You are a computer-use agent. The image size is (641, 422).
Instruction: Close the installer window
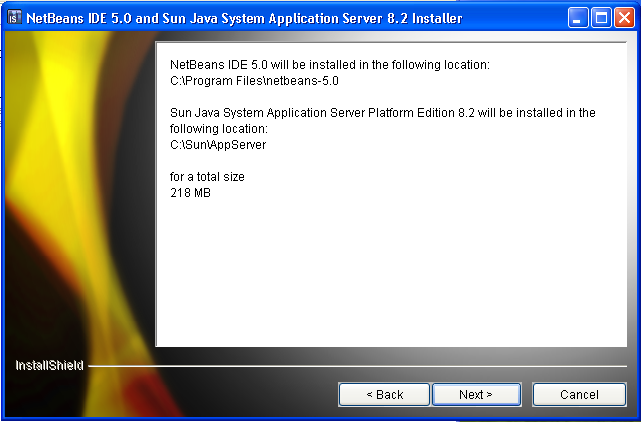[x=624, y=18]
